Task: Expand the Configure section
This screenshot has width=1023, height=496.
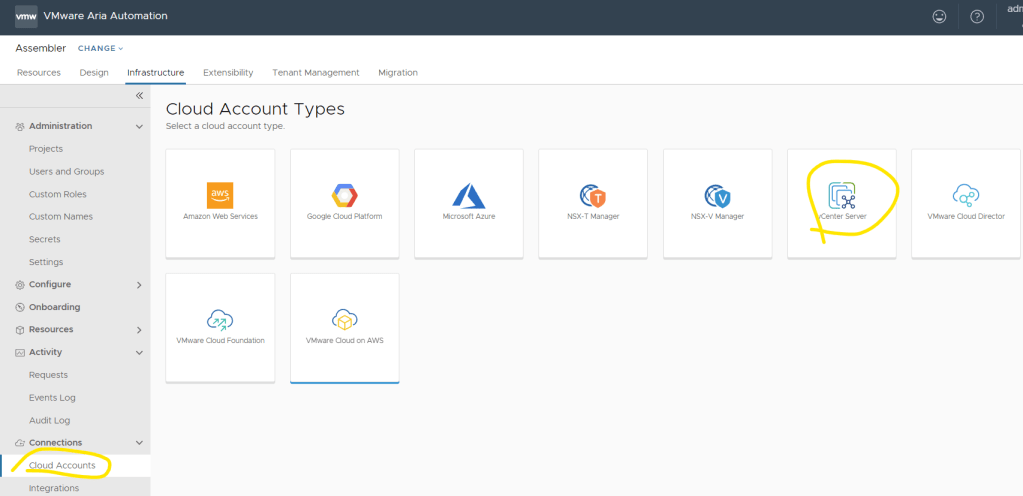Action: point(139,285)
